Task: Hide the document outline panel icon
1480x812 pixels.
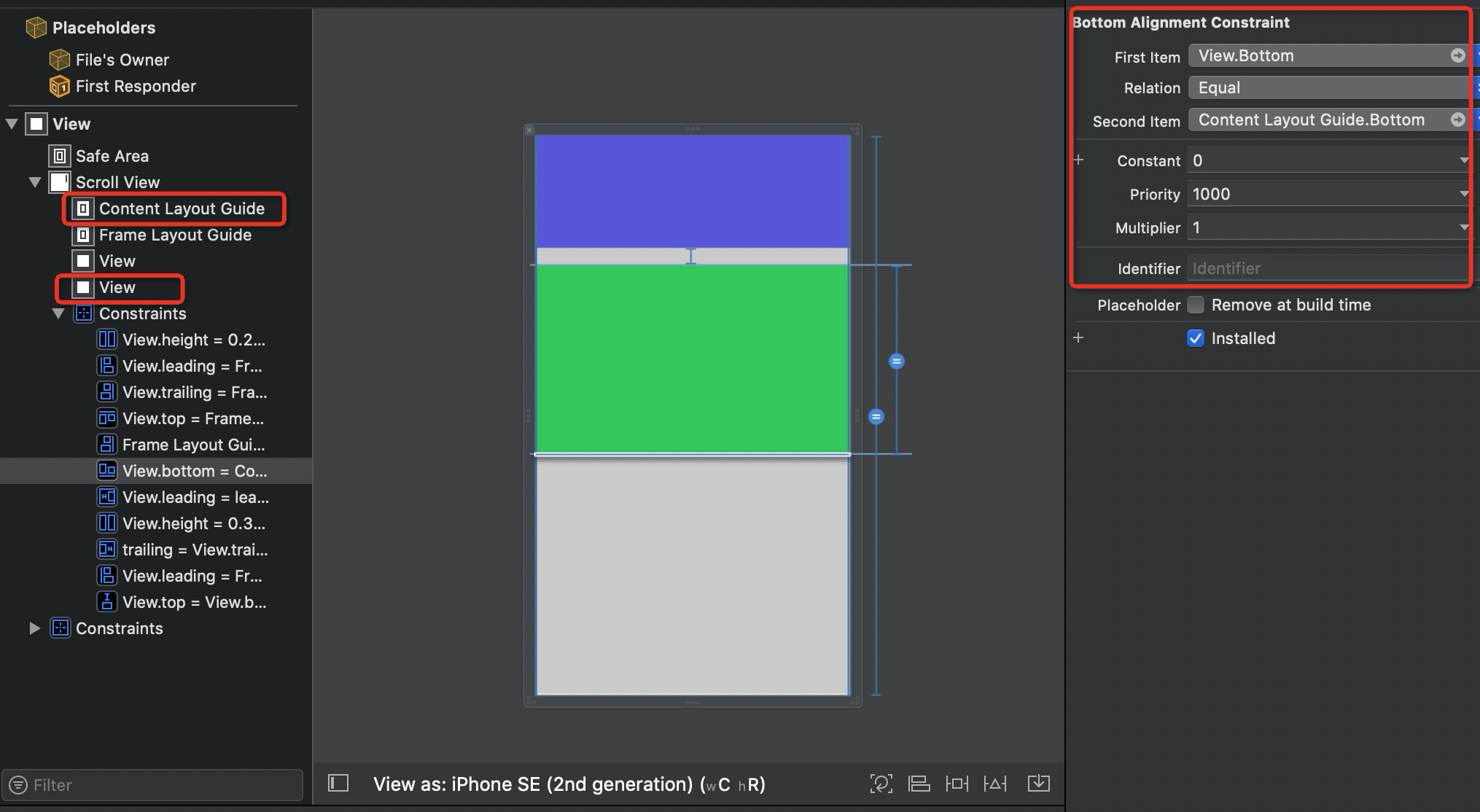Action: pyautogui.click(x=338, y=784)
